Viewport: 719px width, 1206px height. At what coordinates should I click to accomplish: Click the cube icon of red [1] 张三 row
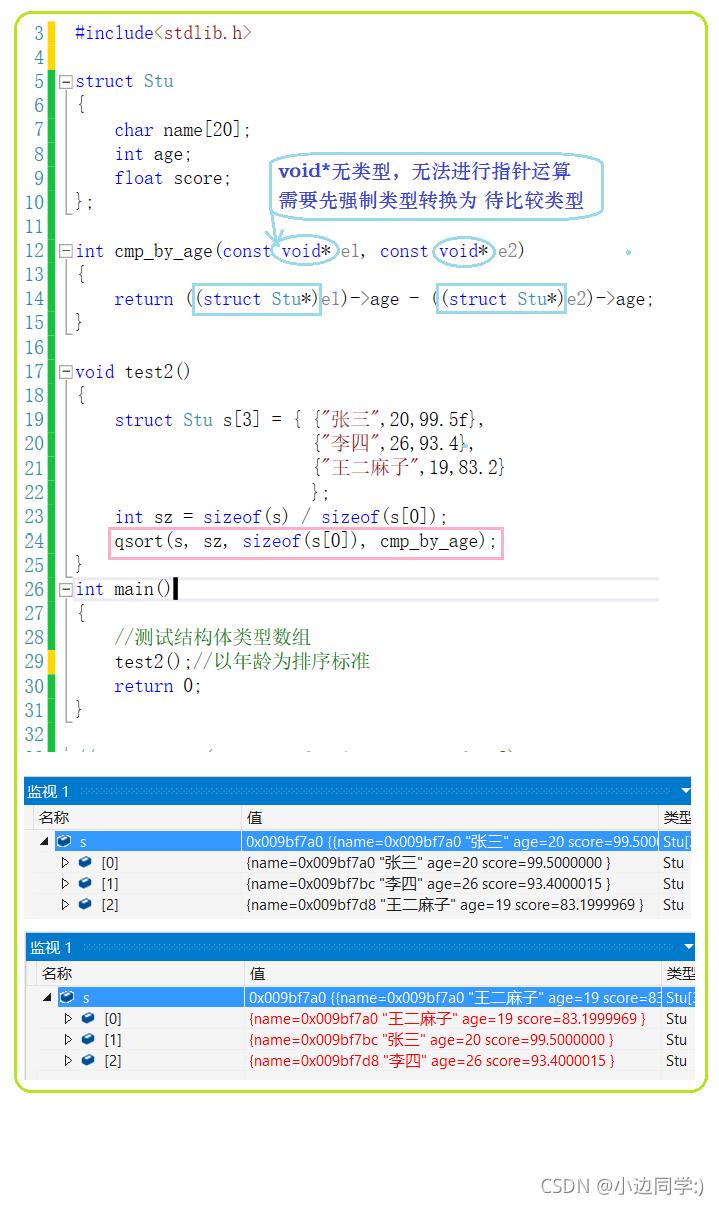87,1040
